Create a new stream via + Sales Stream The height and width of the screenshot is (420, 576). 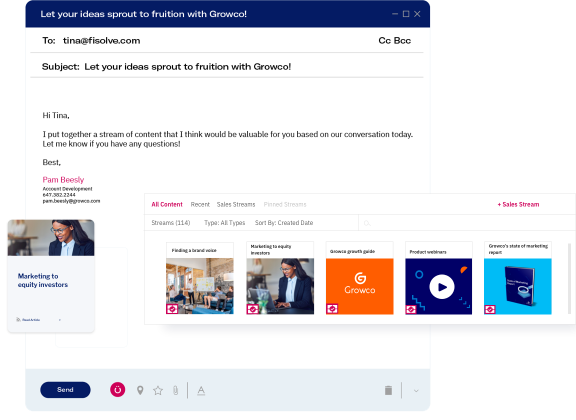(518, 204)
